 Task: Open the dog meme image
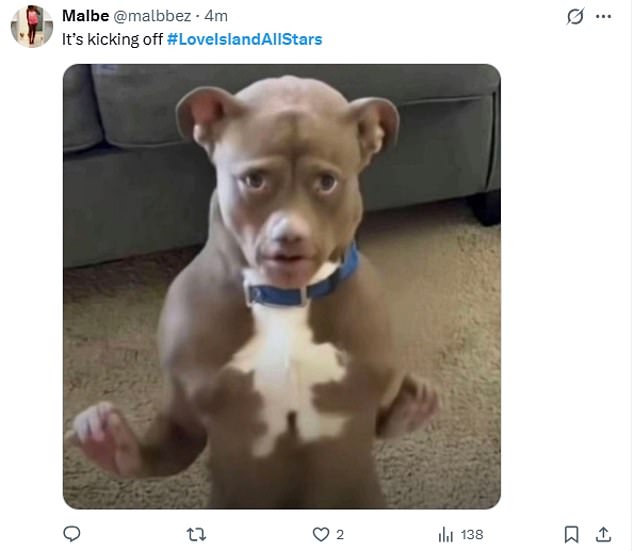click(x=281, y=287)
